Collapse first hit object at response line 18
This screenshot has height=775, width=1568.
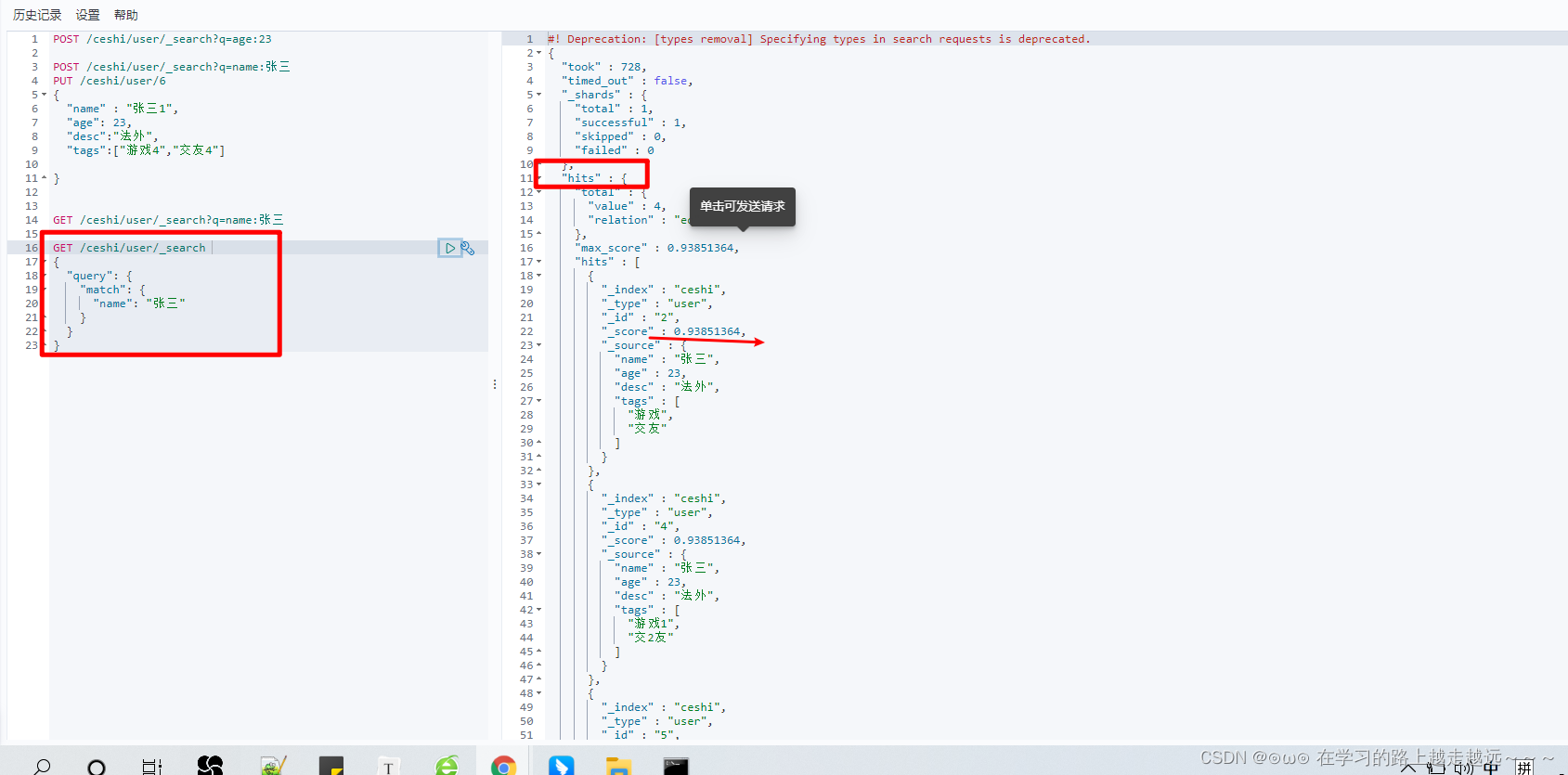click(x=538, y=276)
